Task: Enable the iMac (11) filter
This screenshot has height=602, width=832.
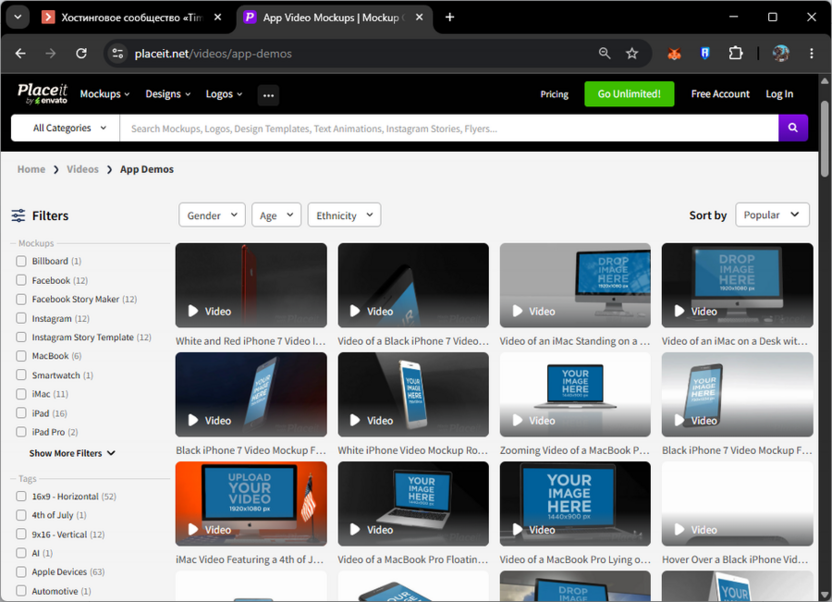Action: coord(21,394)
